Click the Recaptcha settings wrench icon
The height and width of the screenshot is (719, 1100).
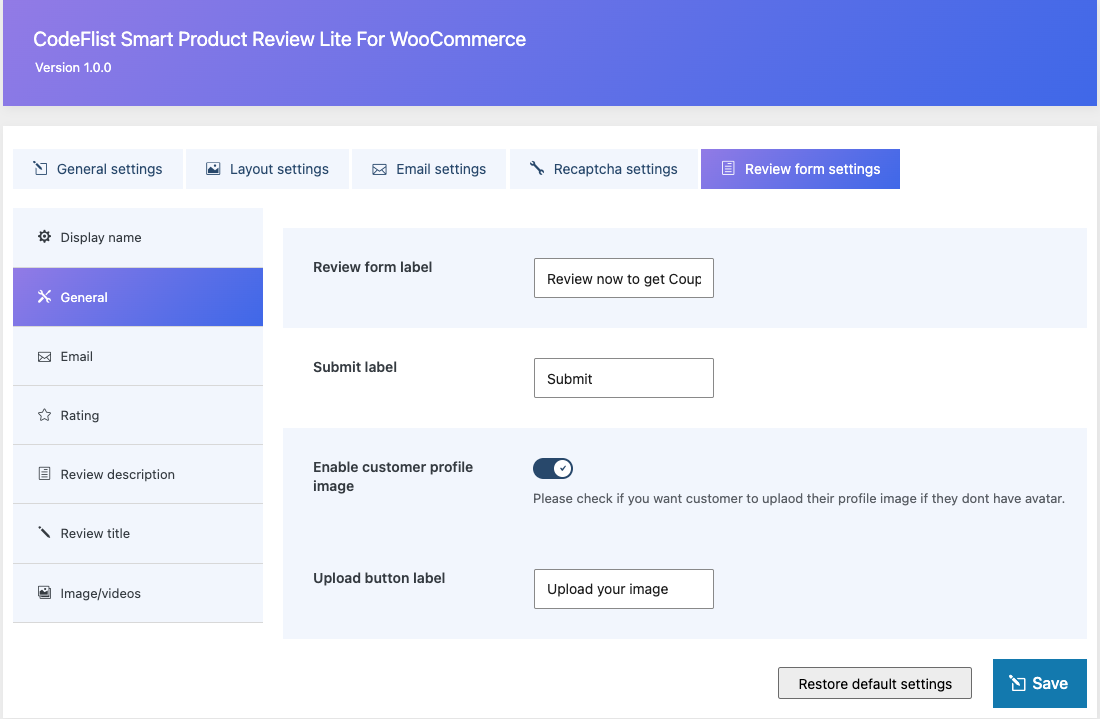537,168
